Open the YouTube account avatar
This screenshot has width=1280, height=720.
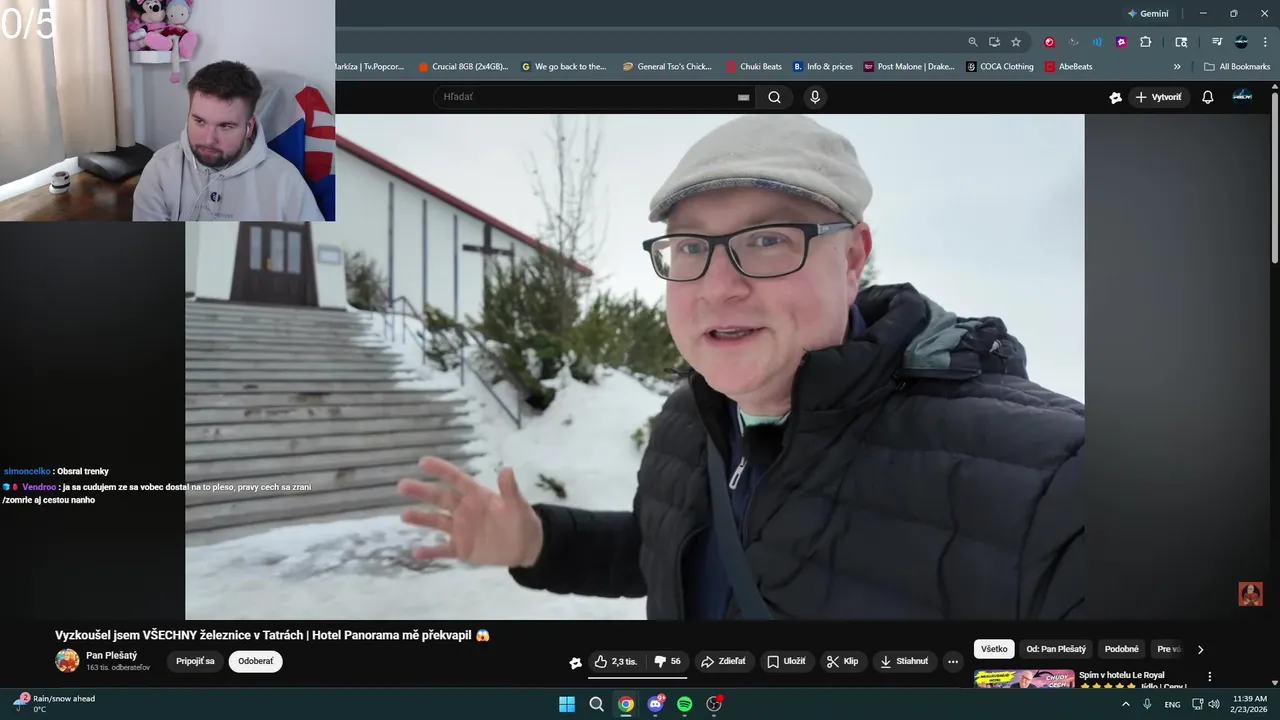coord(1242,96)
